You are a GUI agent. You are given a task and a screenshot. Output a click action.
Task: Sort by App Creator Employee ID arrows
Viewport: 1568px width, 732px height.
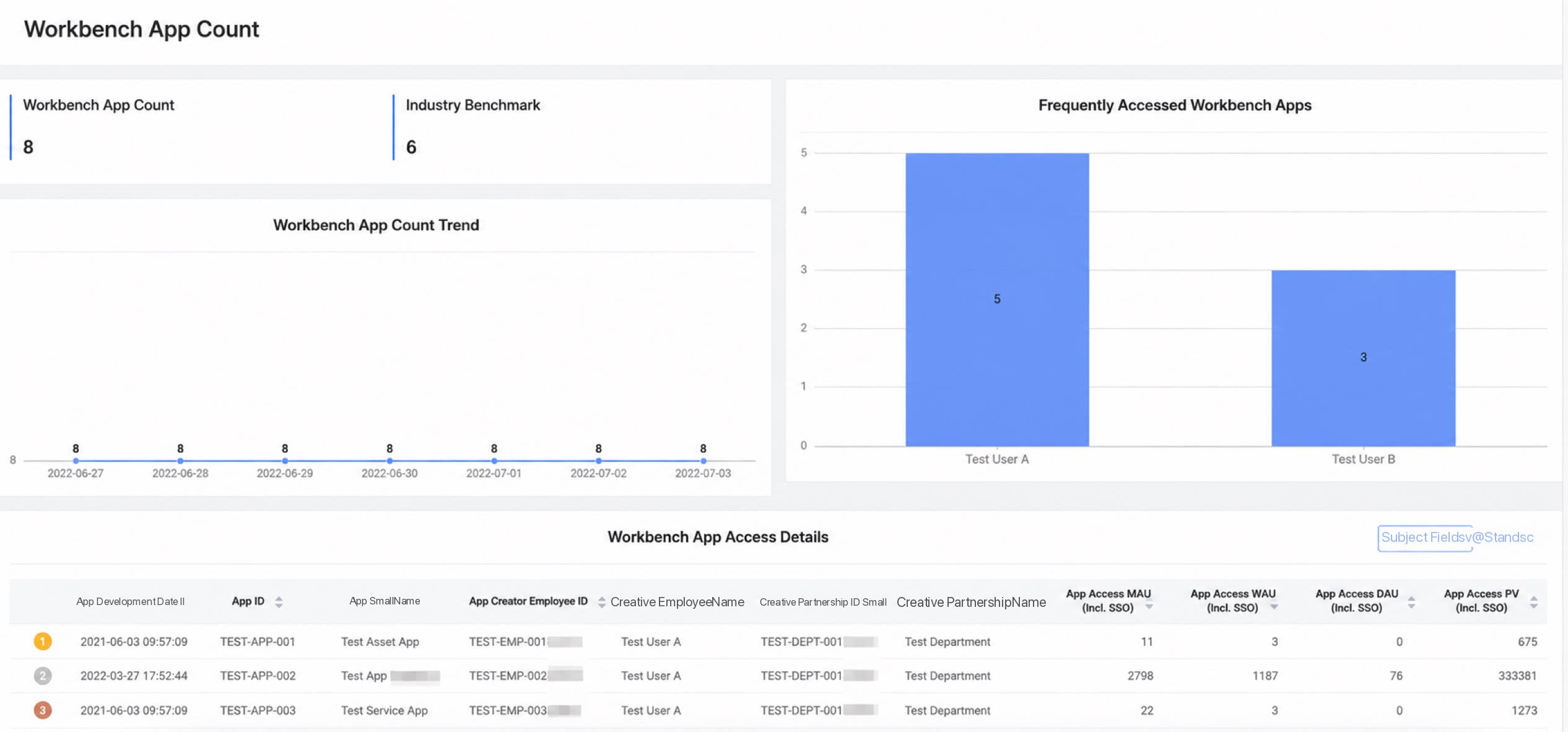point(601,601)
